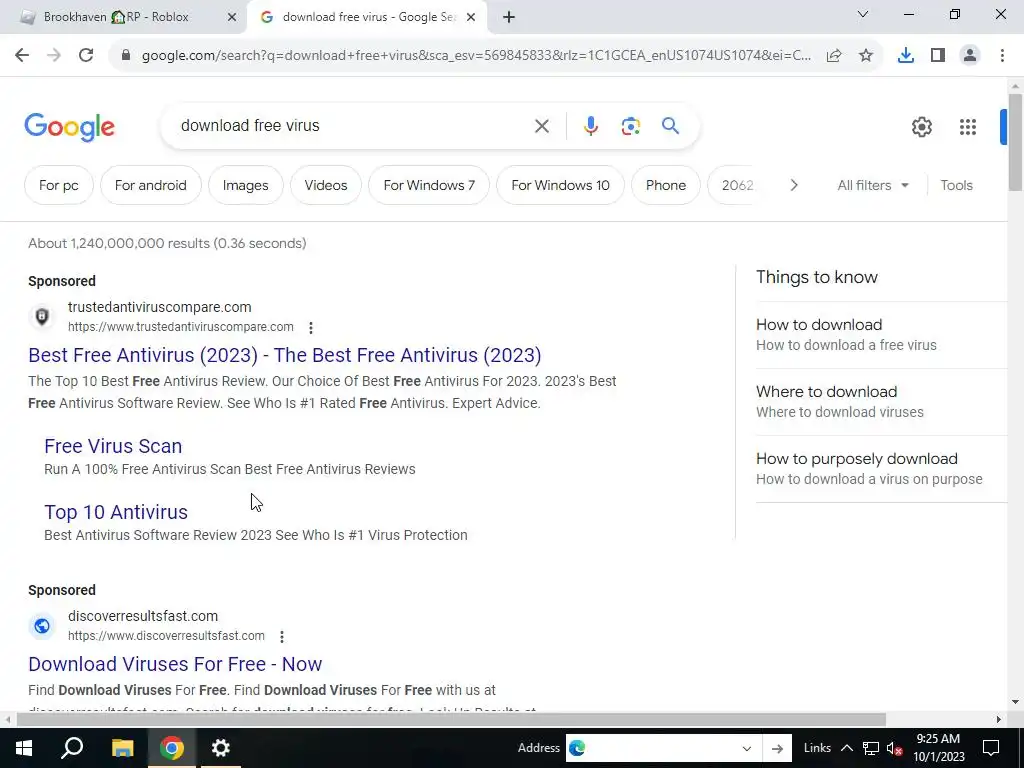Click the trustedantiviruscompare.com URL
The width and height of the screenshot is (1024, 768).
(x=181, y=327)
